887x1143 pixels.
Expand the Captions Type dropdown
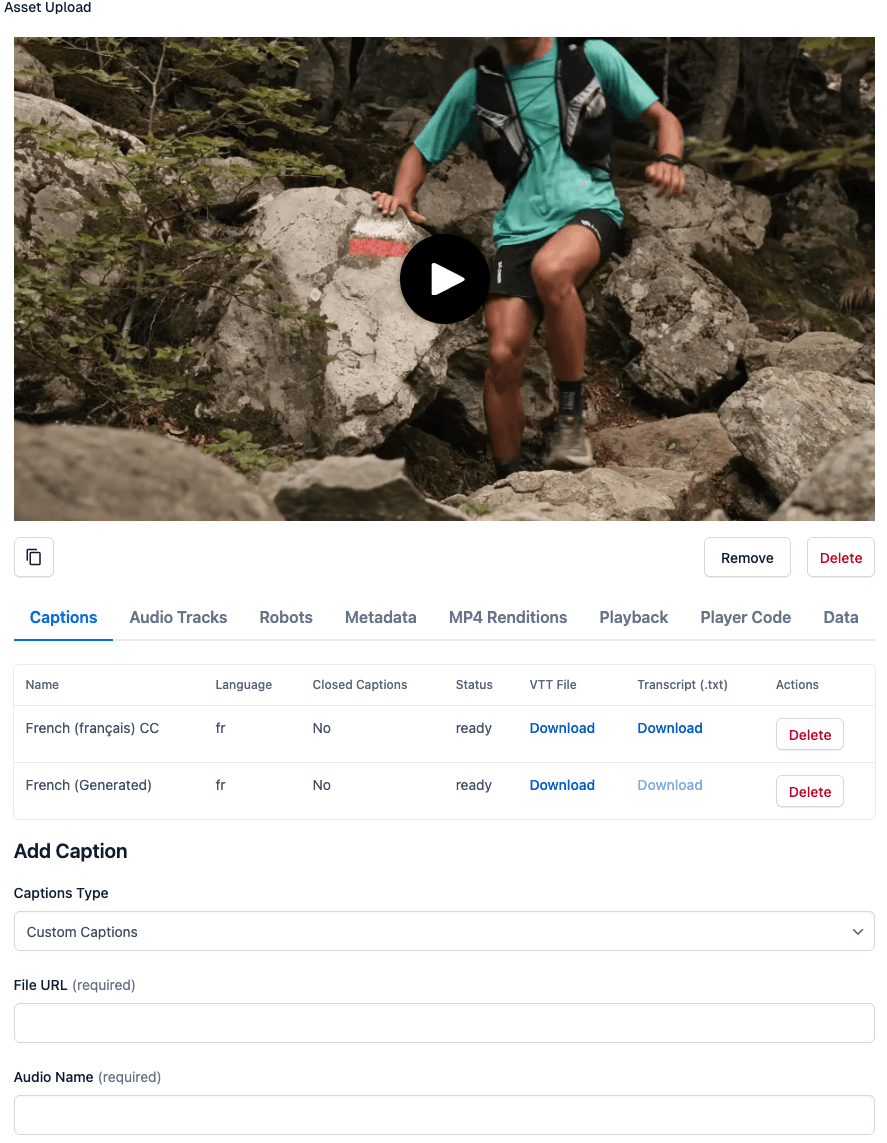coord(444,932)
